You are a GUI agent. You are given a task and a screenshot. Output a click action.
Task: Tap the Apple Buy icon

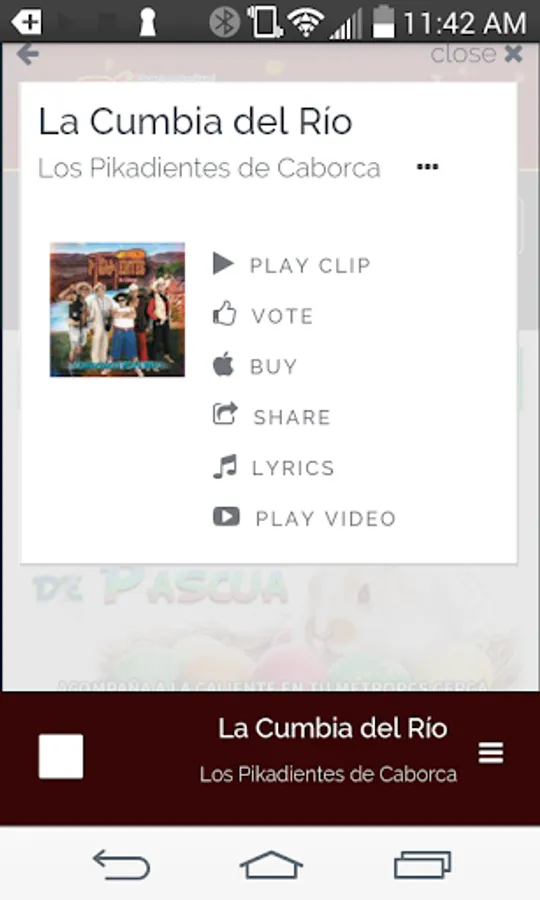pos(223,364)
